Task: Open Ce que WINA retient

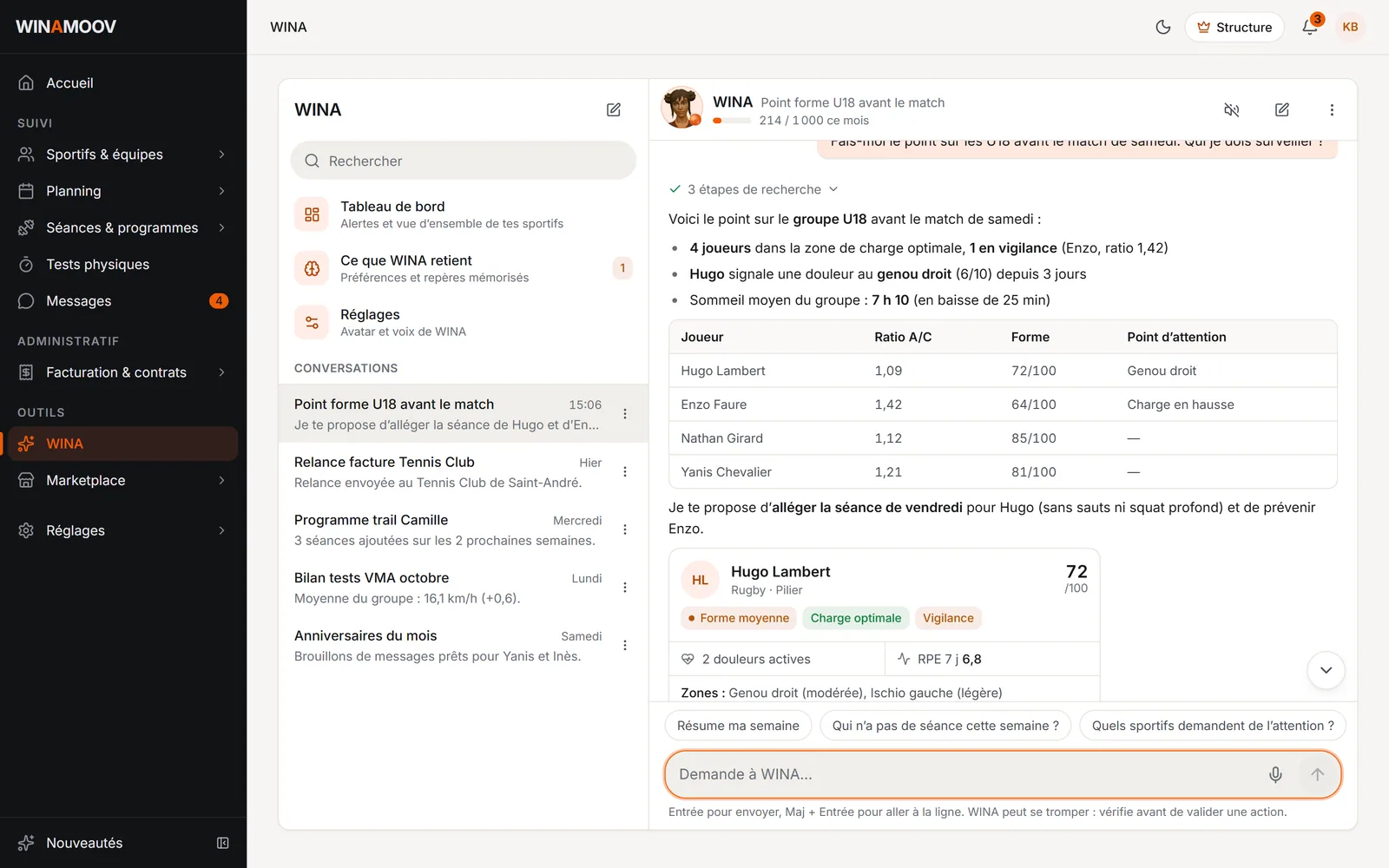Action: coord(463,268)
